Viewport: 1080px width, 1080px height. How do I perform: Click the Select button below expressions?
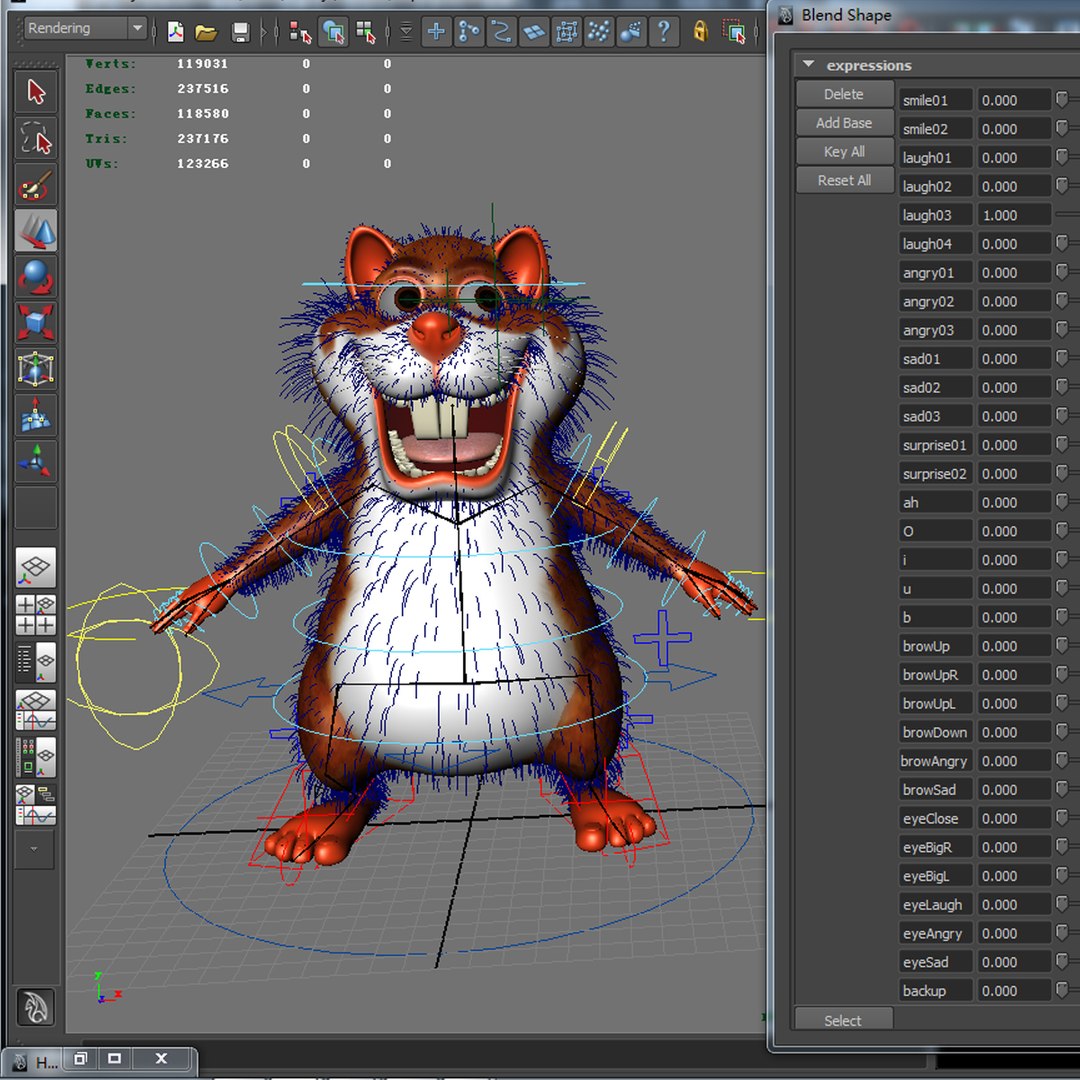click(x=843, y=1019)
